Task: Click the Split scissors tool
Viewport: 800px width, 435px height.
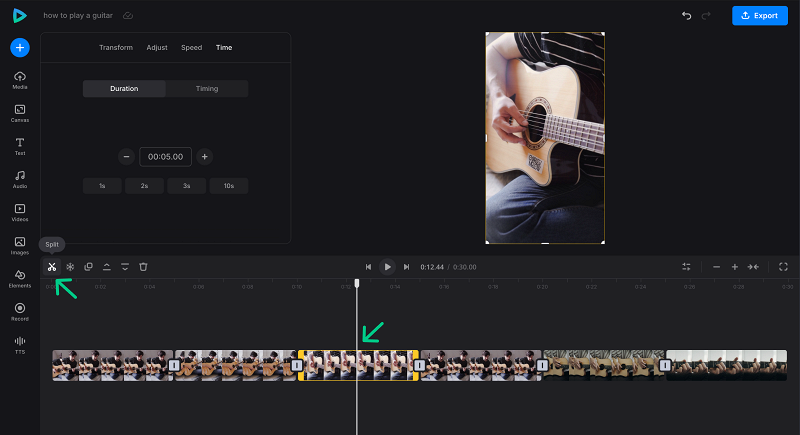Action: tap(52, 267)
